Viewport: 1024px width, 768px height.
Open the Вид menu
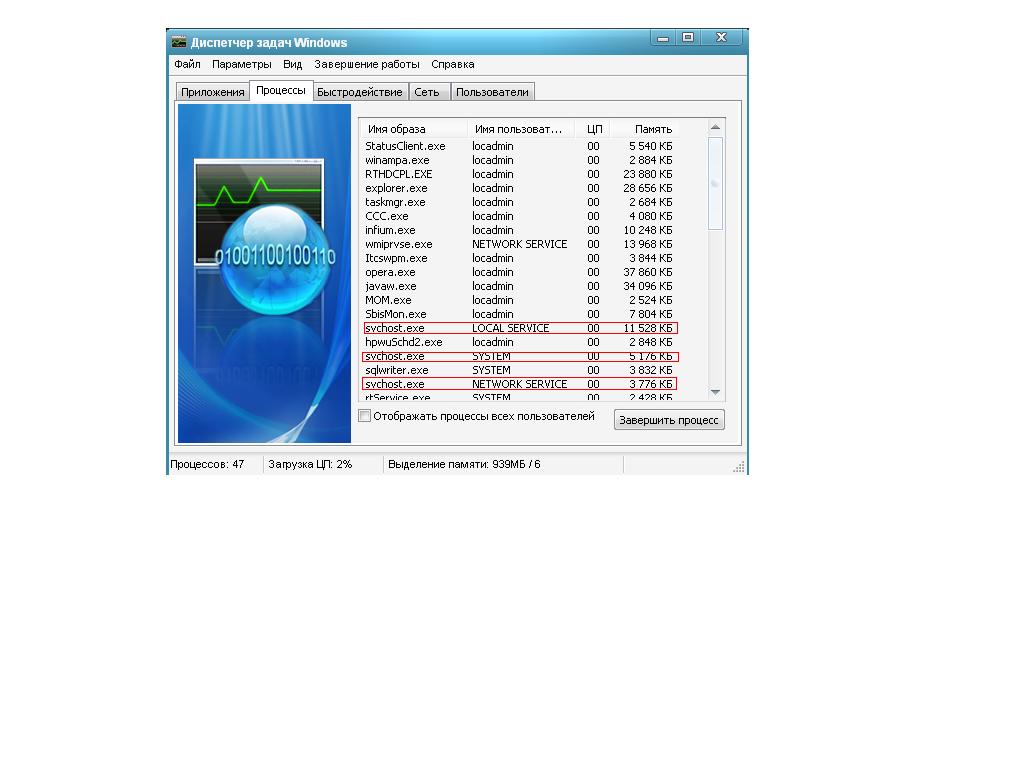[293, 64]
